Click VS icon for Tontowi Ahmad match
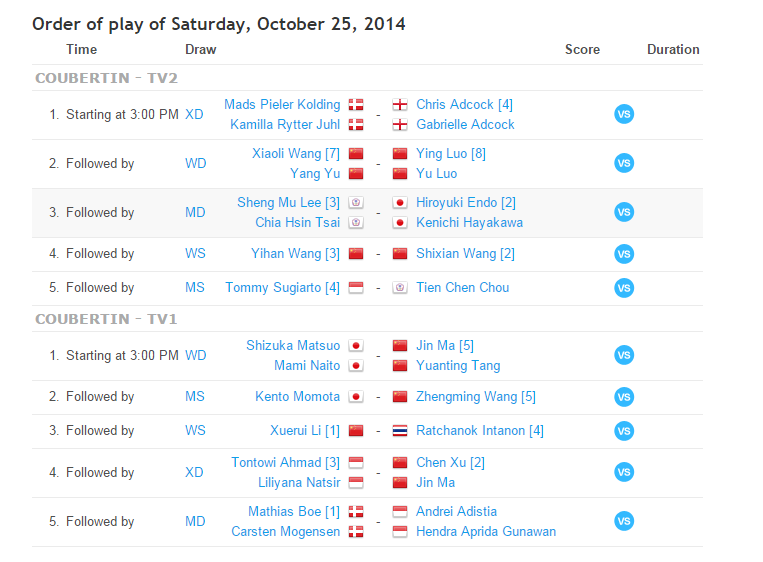Screen dimensions: 763x562 coord(624,472)
